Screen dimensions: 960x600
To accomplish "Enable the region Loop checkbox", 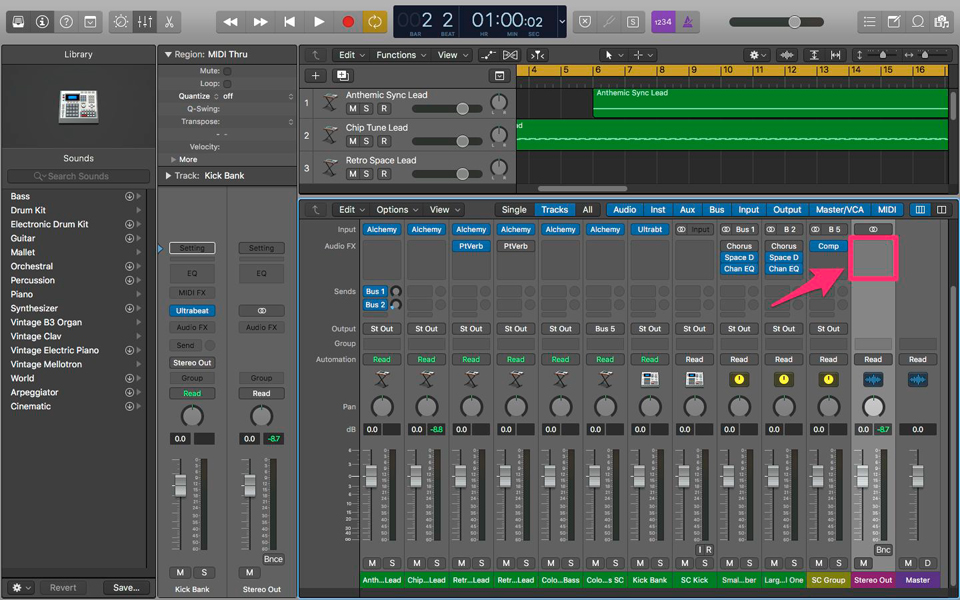I will coord(227,84).
